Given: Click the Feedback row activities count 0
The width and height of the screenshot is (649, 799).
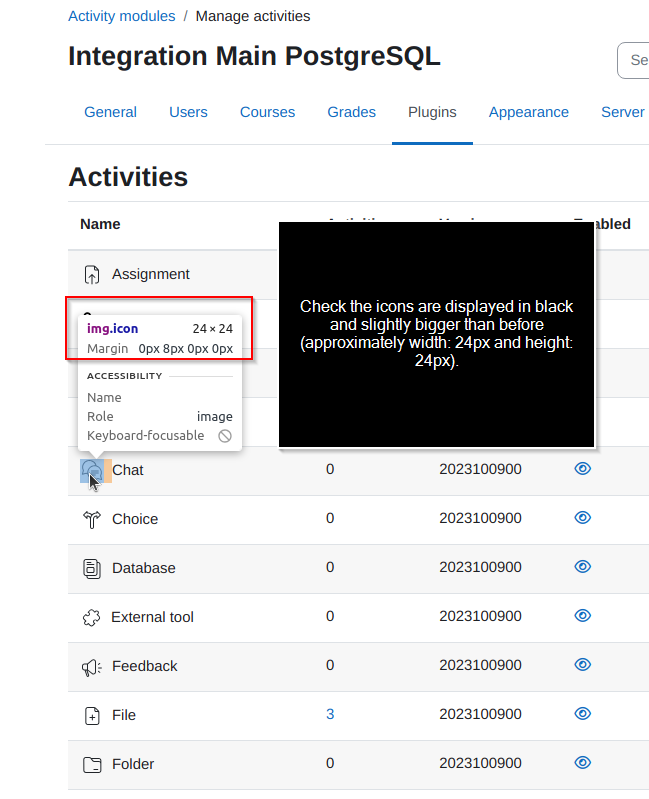Looking at the screenshot, I should 330,665.
